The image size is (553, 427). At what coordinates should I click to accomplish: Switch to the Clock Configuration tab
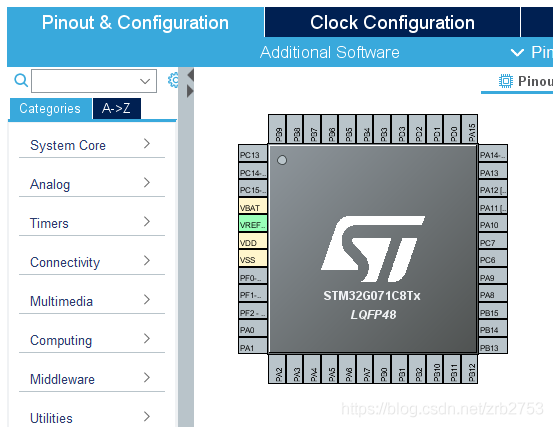pos(392,22)
